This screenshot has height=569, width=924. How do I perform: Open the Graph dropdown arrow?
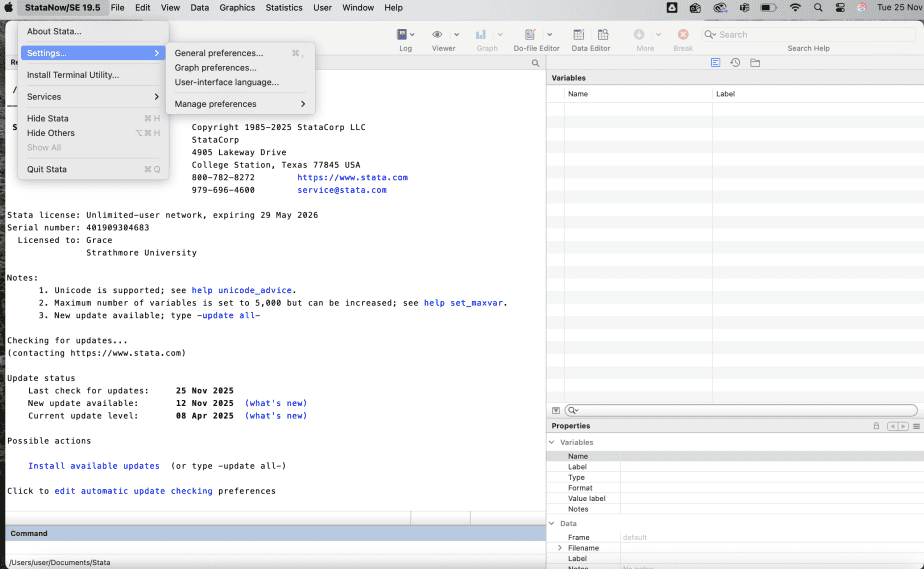(x=500, y=35)
